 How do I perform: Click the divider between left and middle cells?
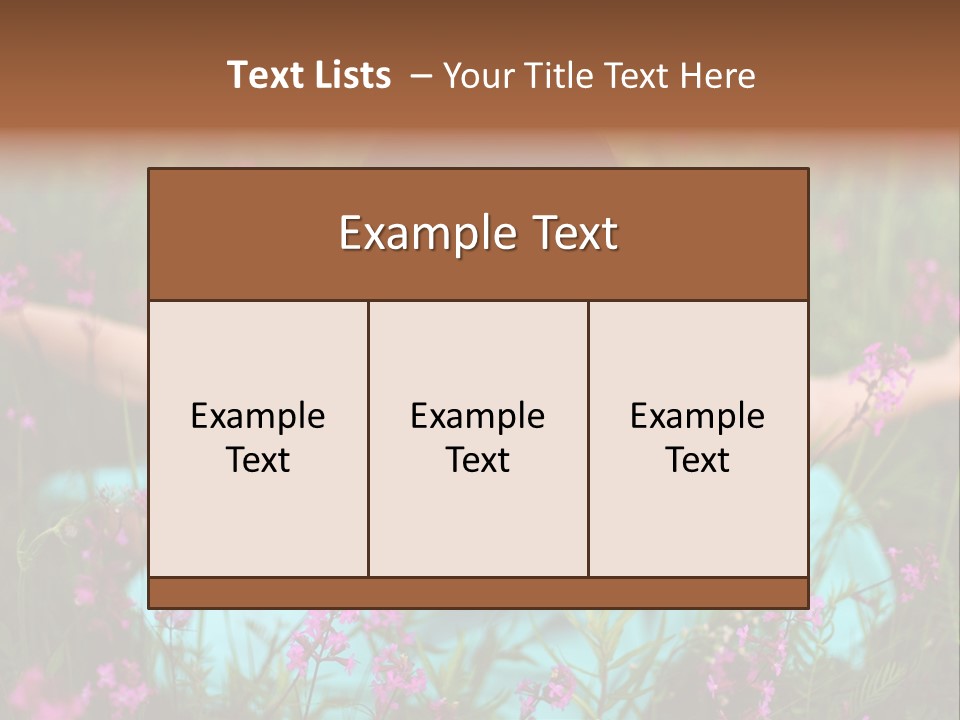368,438
